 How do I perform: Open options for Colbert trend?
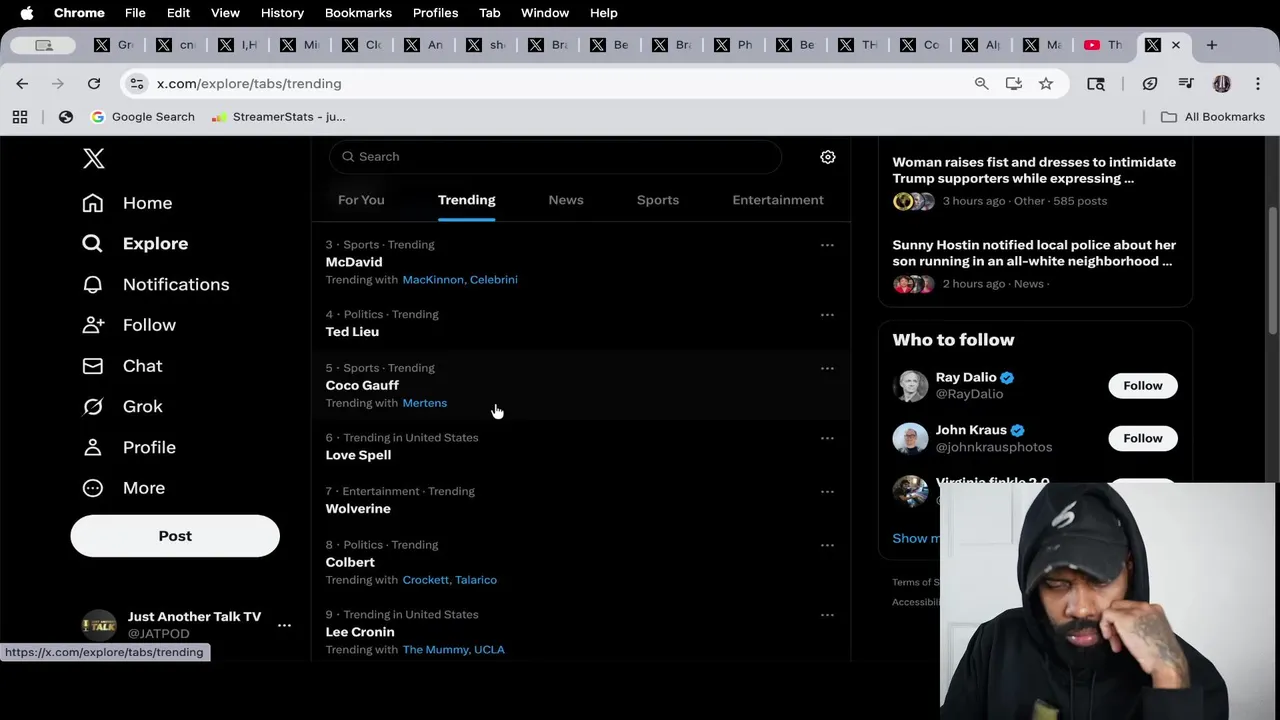click(827, 545)
